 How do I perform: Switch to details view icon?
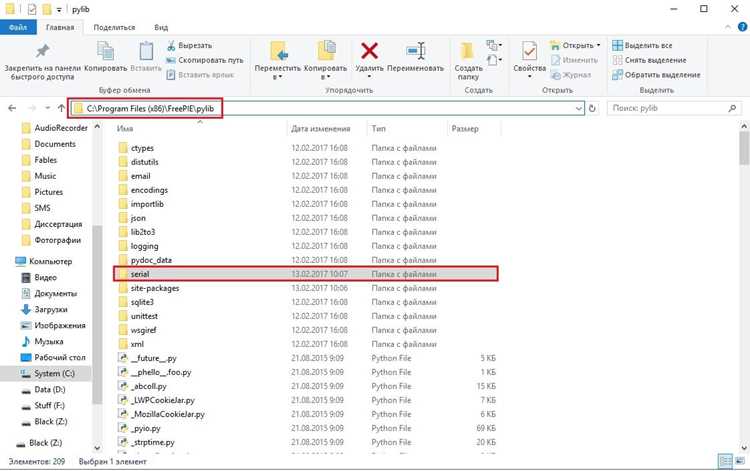click(725, 461)
